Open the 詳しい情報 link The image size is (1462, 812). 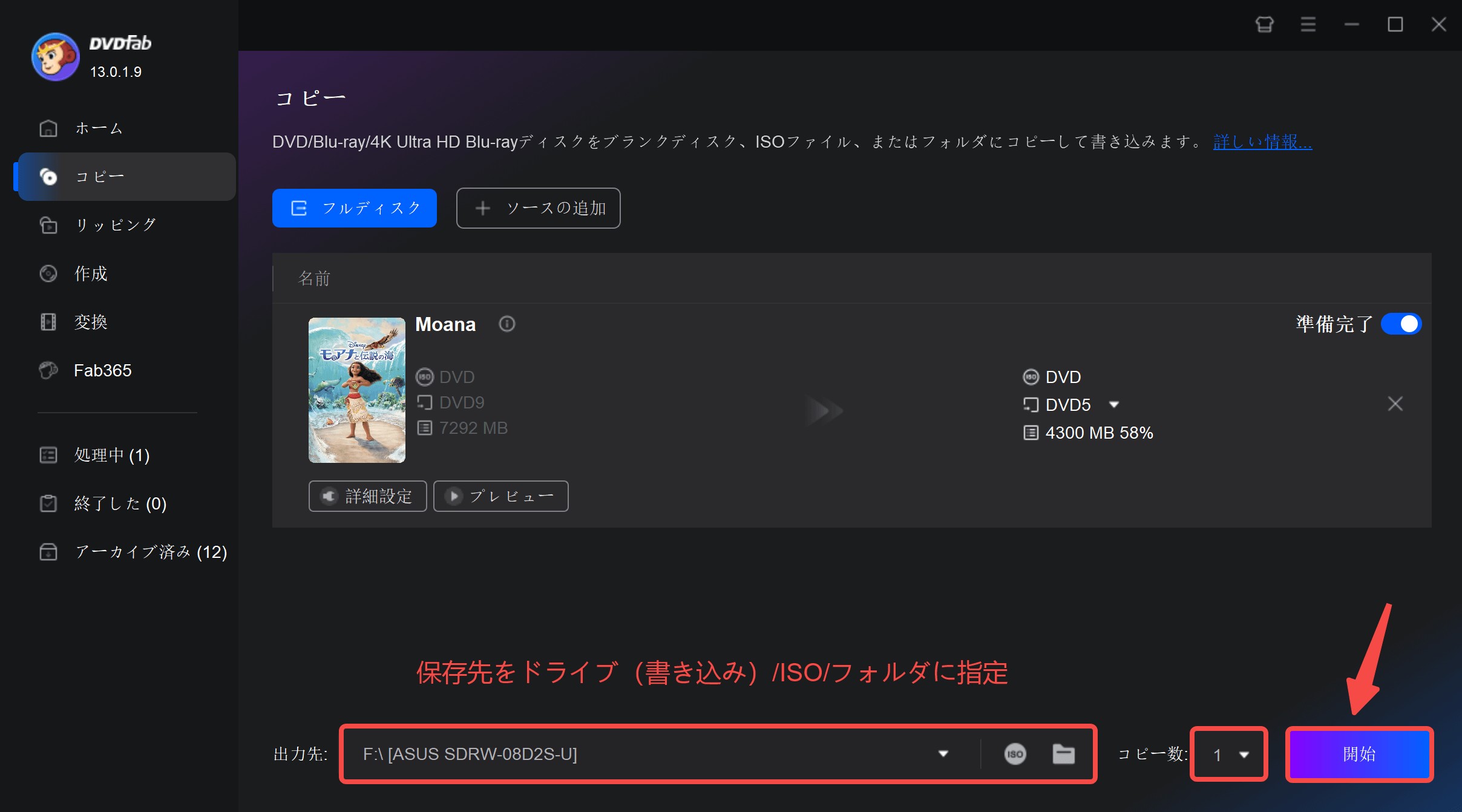tap(1262, 142)
